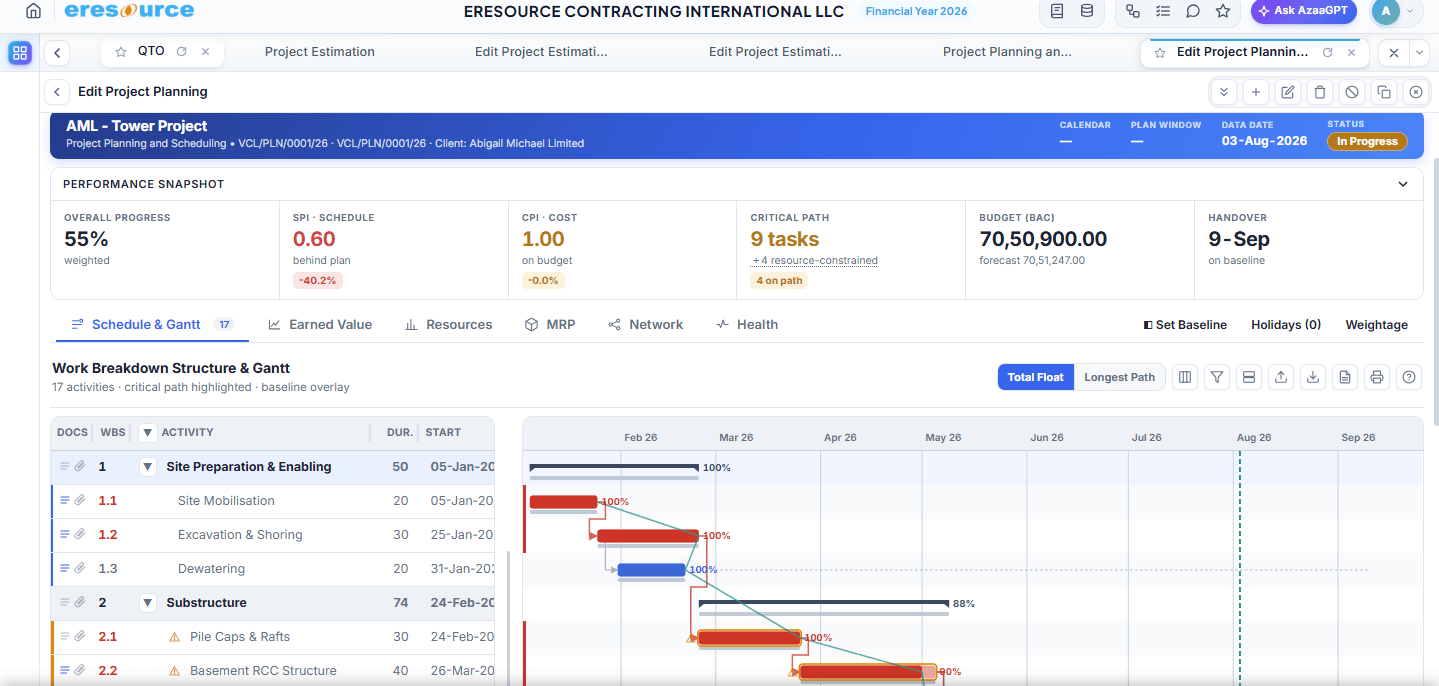Collapse the Site Preparation & Enabling group
Viewport: 1439px width, 686px height.
tap(148, 467)
